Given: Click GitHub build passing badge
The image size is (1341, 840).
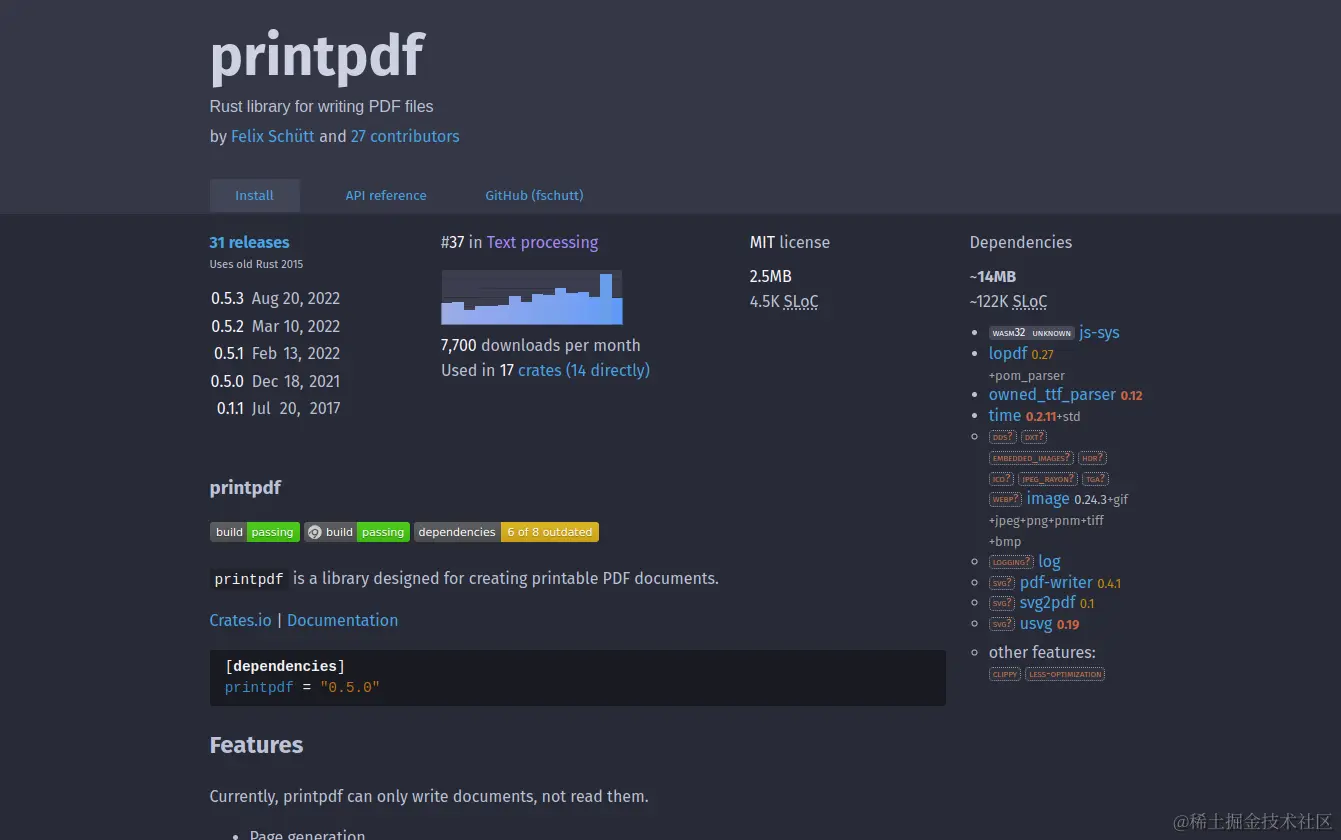Looking at the screenshot, I should [x=357, y=532].
